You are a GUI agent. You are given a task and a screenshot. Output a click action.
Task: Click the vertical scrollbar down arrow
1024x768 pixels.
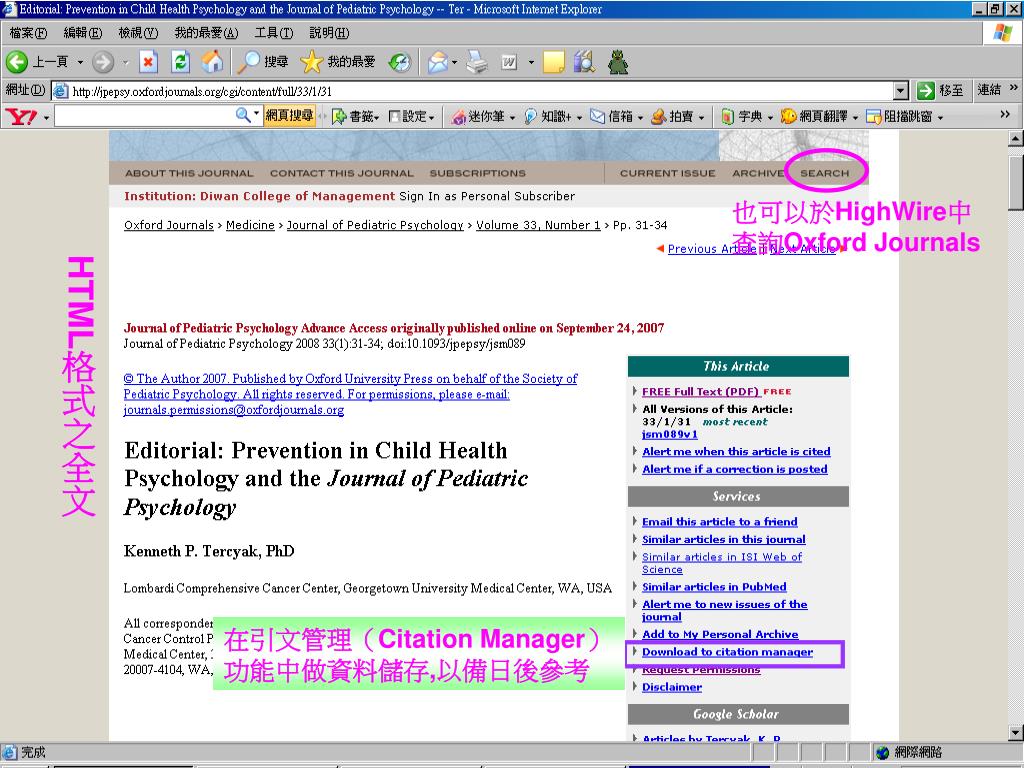click(x=1016, y=733)
